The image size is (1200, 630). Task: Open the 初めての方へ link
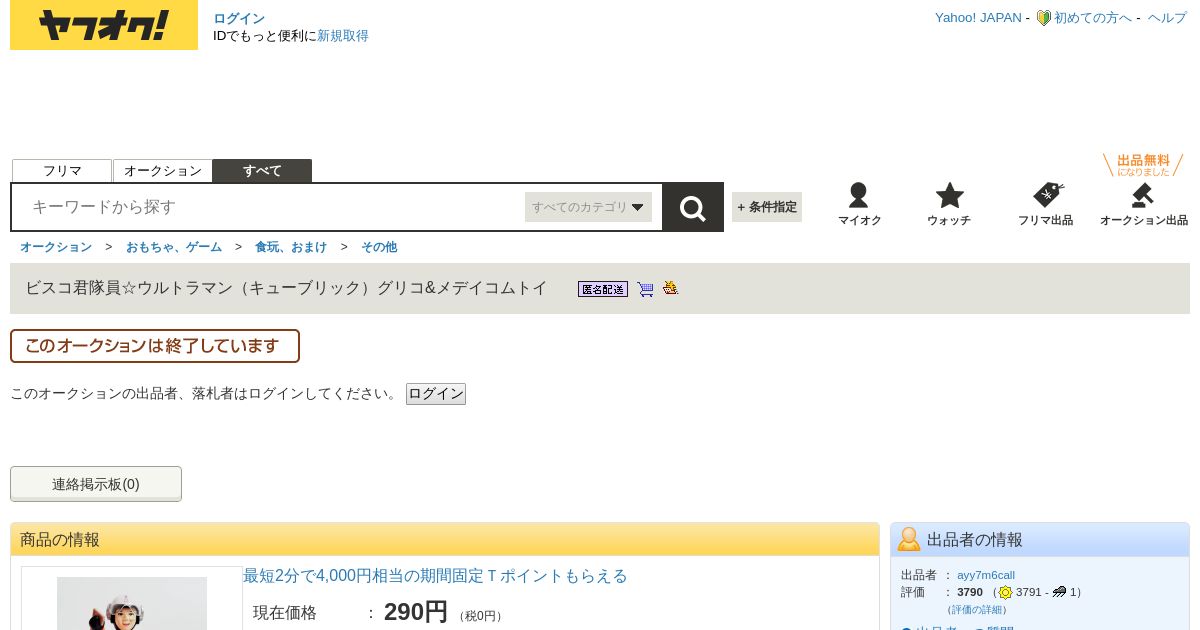click(x=1093, y=18)
